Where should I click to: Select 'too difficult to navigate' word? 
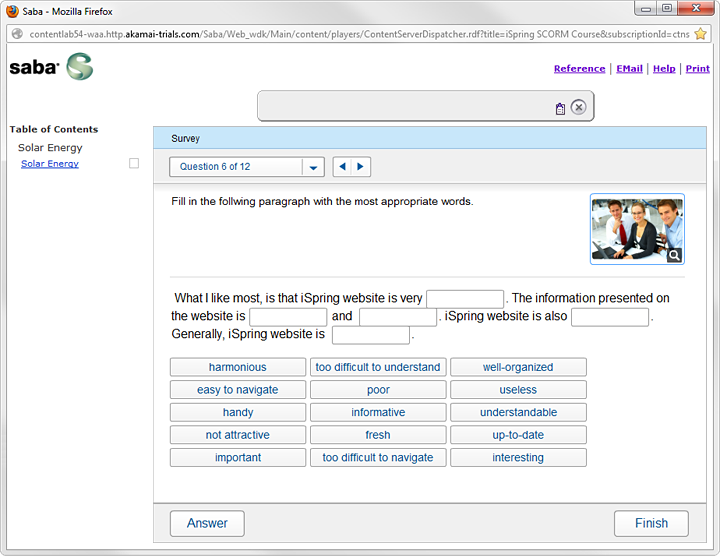point(378,458)
